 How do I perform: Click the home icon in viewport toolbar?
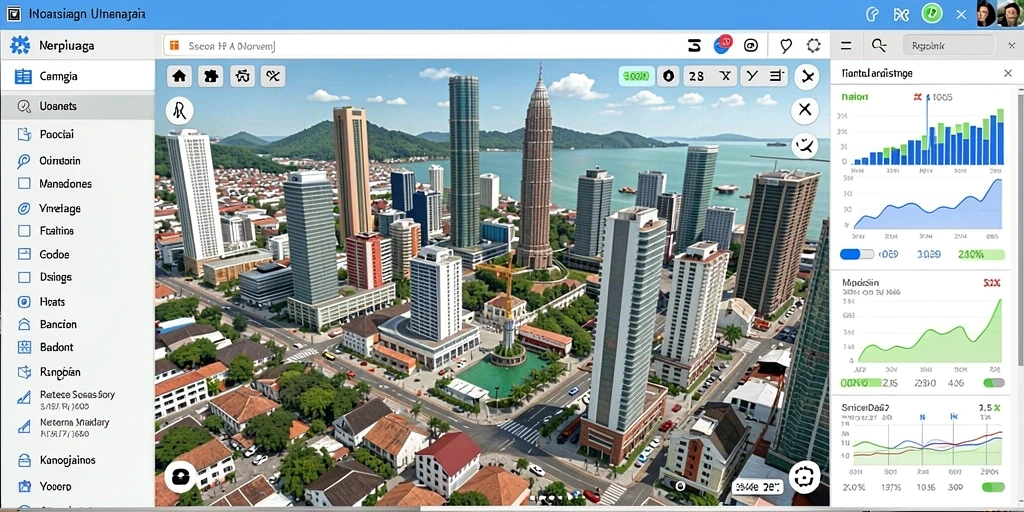(x=179, y=76)
